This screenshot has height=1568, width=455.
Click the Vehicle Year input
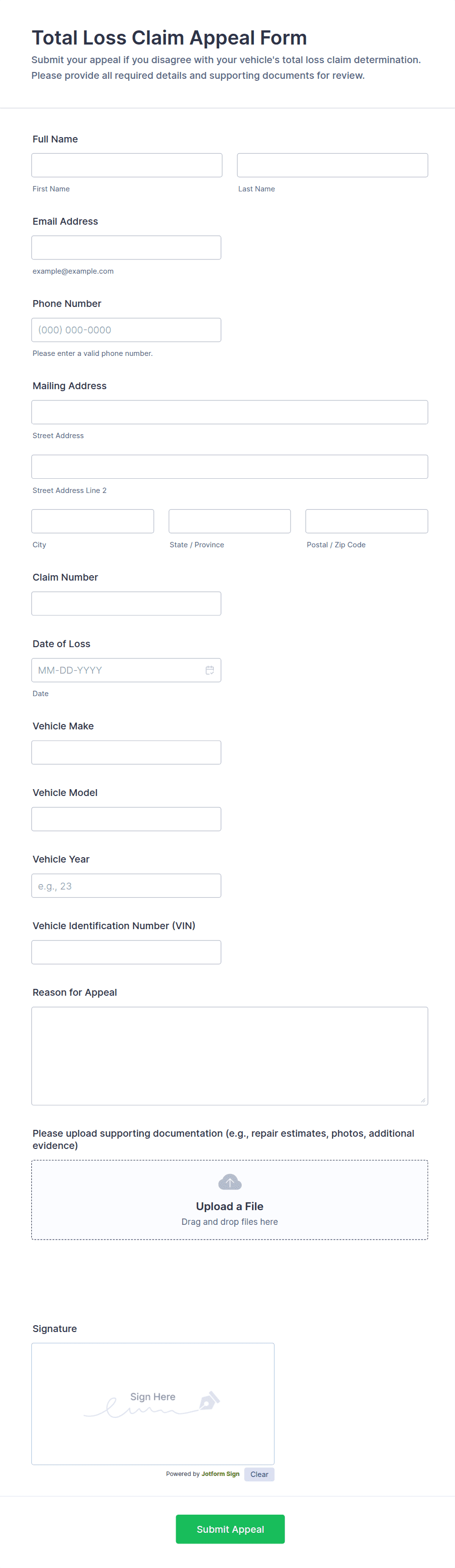pyautogui.click(x=127, y=886)
